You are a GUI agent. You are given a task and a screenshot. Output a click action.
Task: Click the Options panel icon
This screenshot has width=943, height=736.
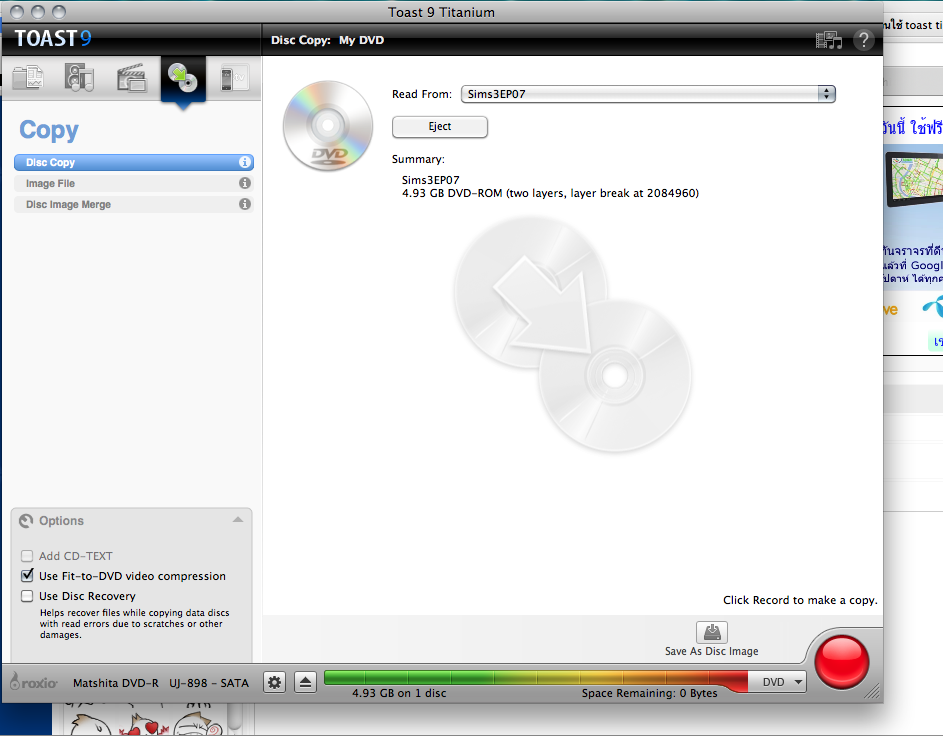(26, 521)
